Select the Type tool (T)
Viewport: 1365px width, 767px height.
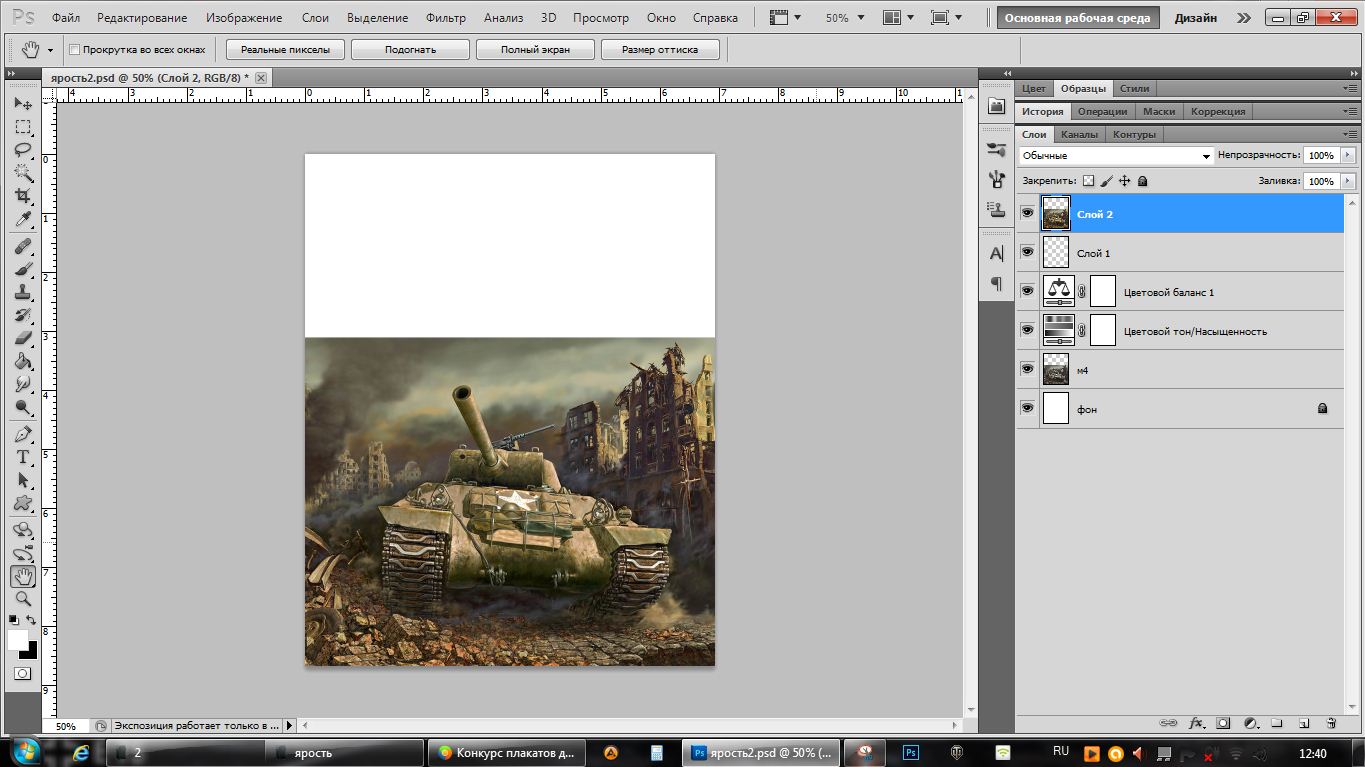[23, 457]
